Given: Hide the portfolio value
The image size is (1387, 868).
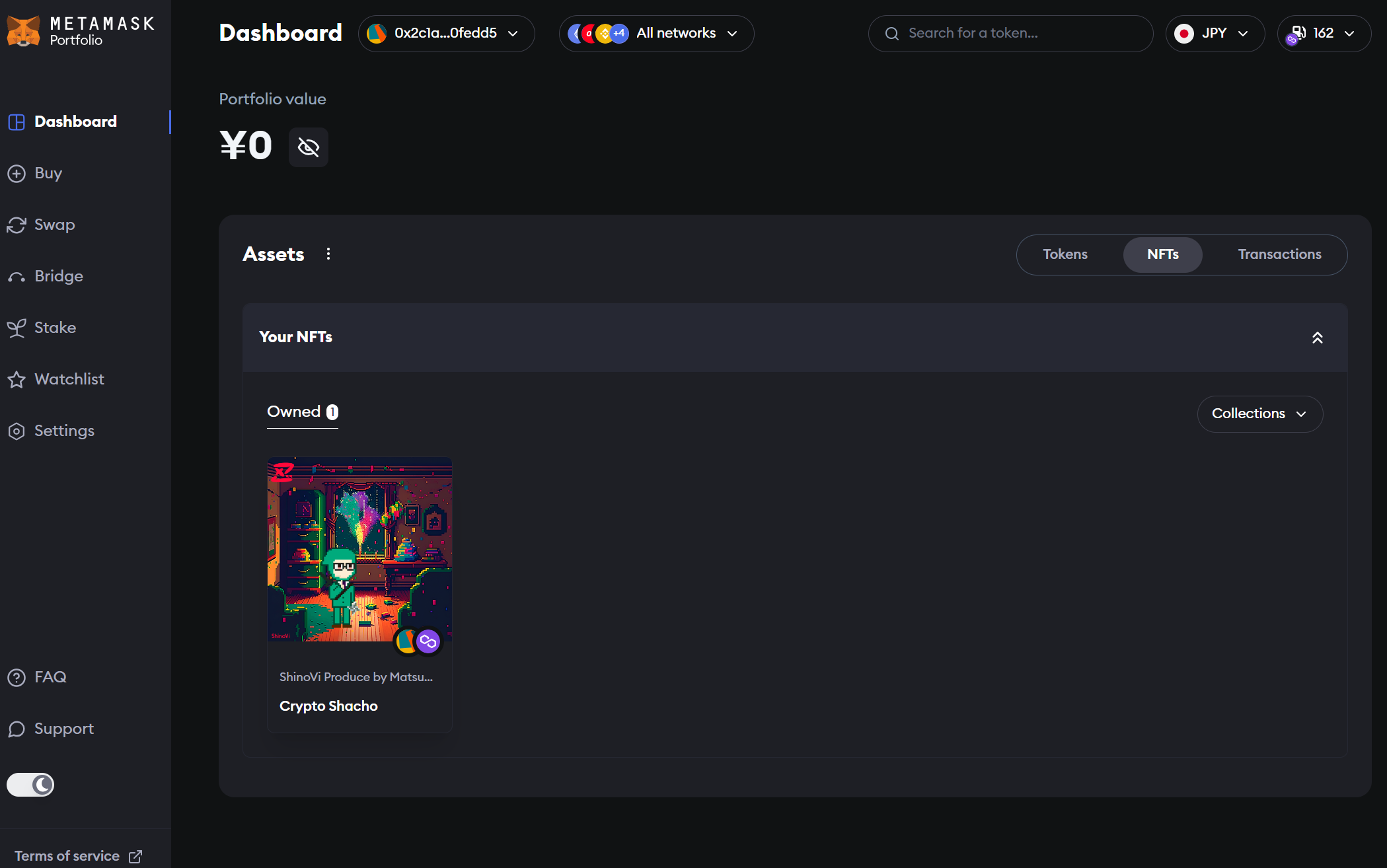Looking at the screenshot, I should point(309,147).
